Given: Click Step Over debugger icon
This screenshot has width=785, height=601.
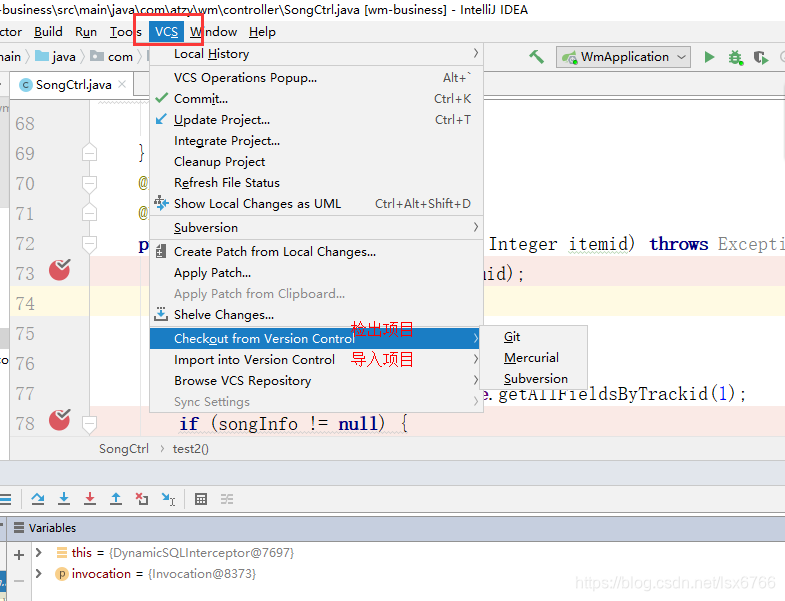Looking at the screenshot, I should click(38, 499).
